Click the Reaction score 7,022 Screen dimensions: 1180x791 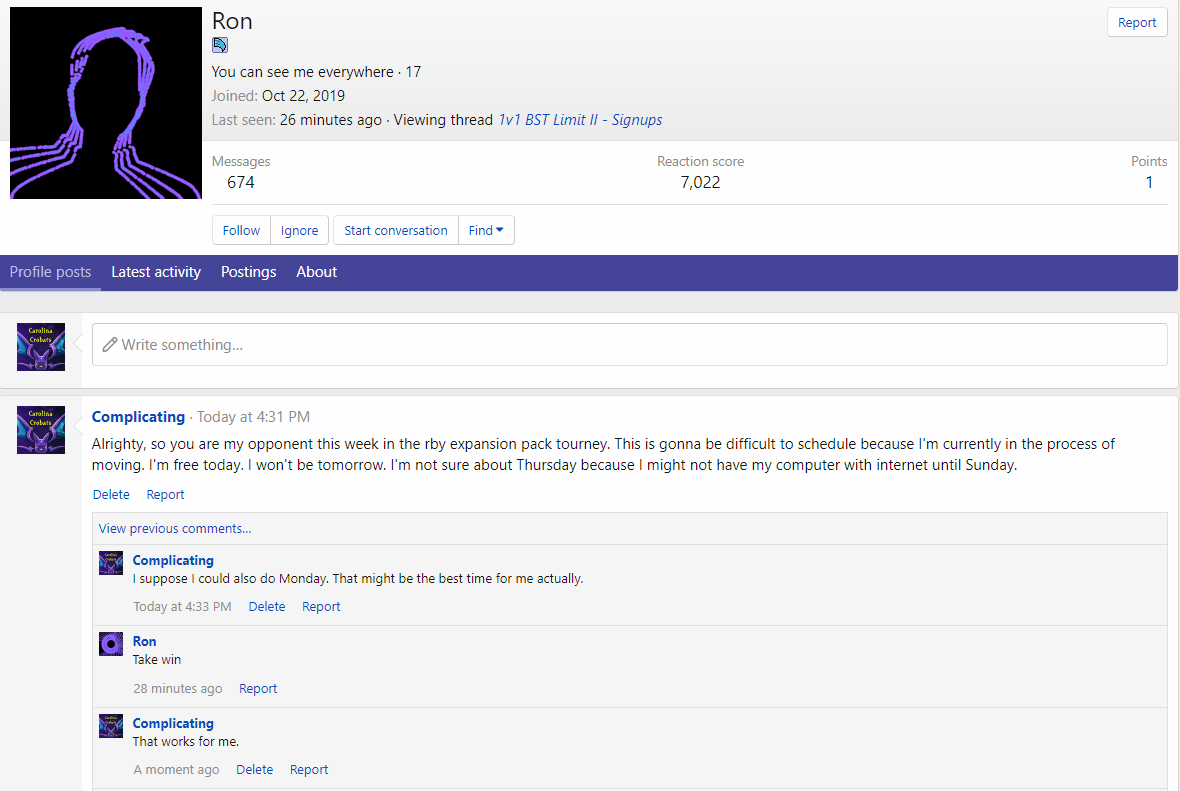[700, 182]
